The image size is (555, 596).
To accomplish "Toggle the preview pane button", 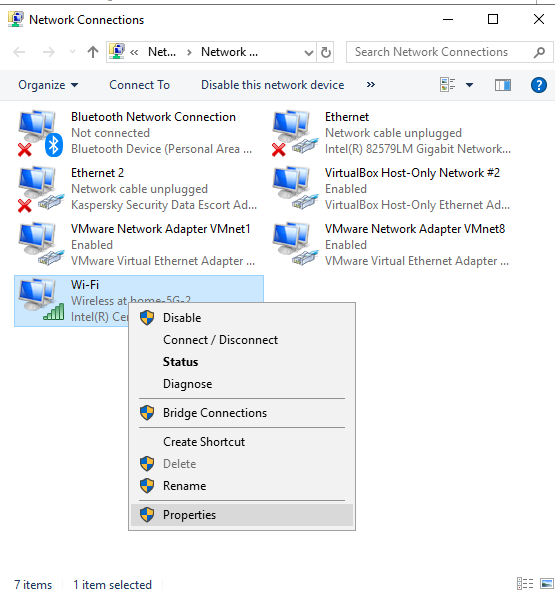I will (x=503, y=85).
